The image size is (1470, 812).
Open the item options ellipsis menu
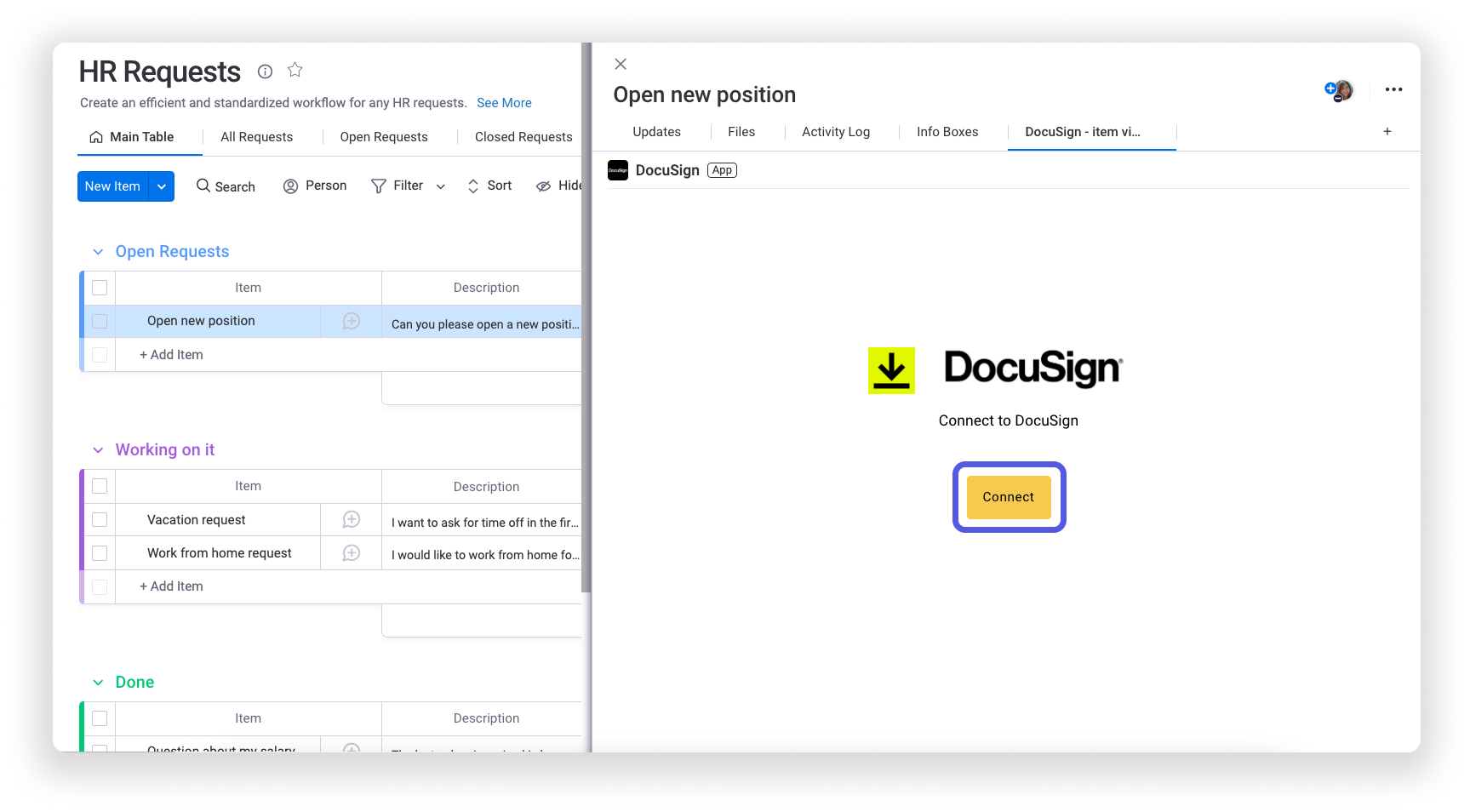click(1393, 89)
